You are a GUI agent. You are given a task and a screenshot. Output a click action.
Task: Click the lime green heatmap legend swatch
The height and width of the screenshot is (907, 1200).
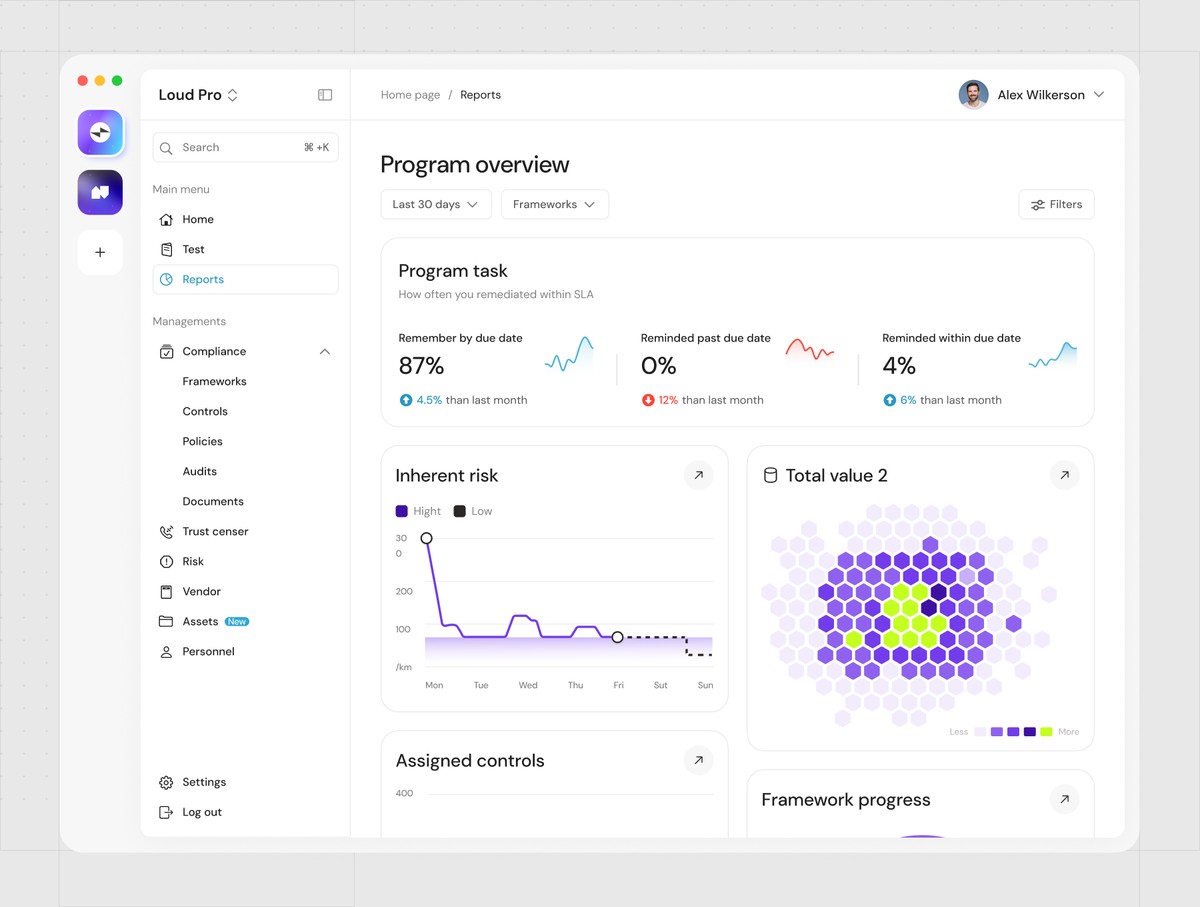point(1046,732)
